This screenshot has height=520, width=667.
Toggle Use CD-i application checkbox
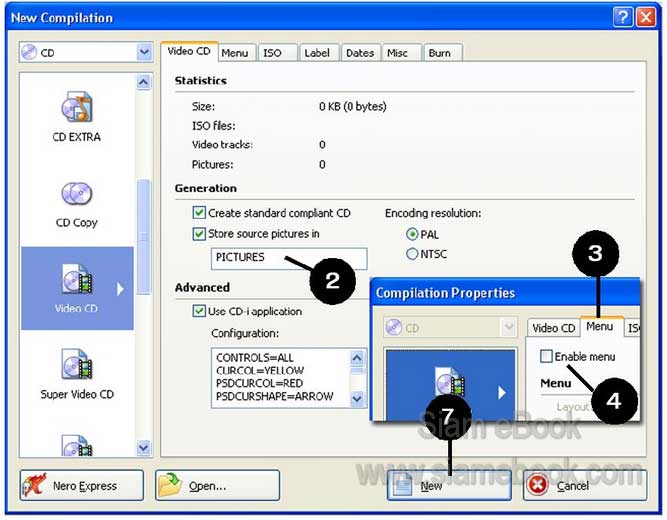pyautogui.click(x=199, y=311)
